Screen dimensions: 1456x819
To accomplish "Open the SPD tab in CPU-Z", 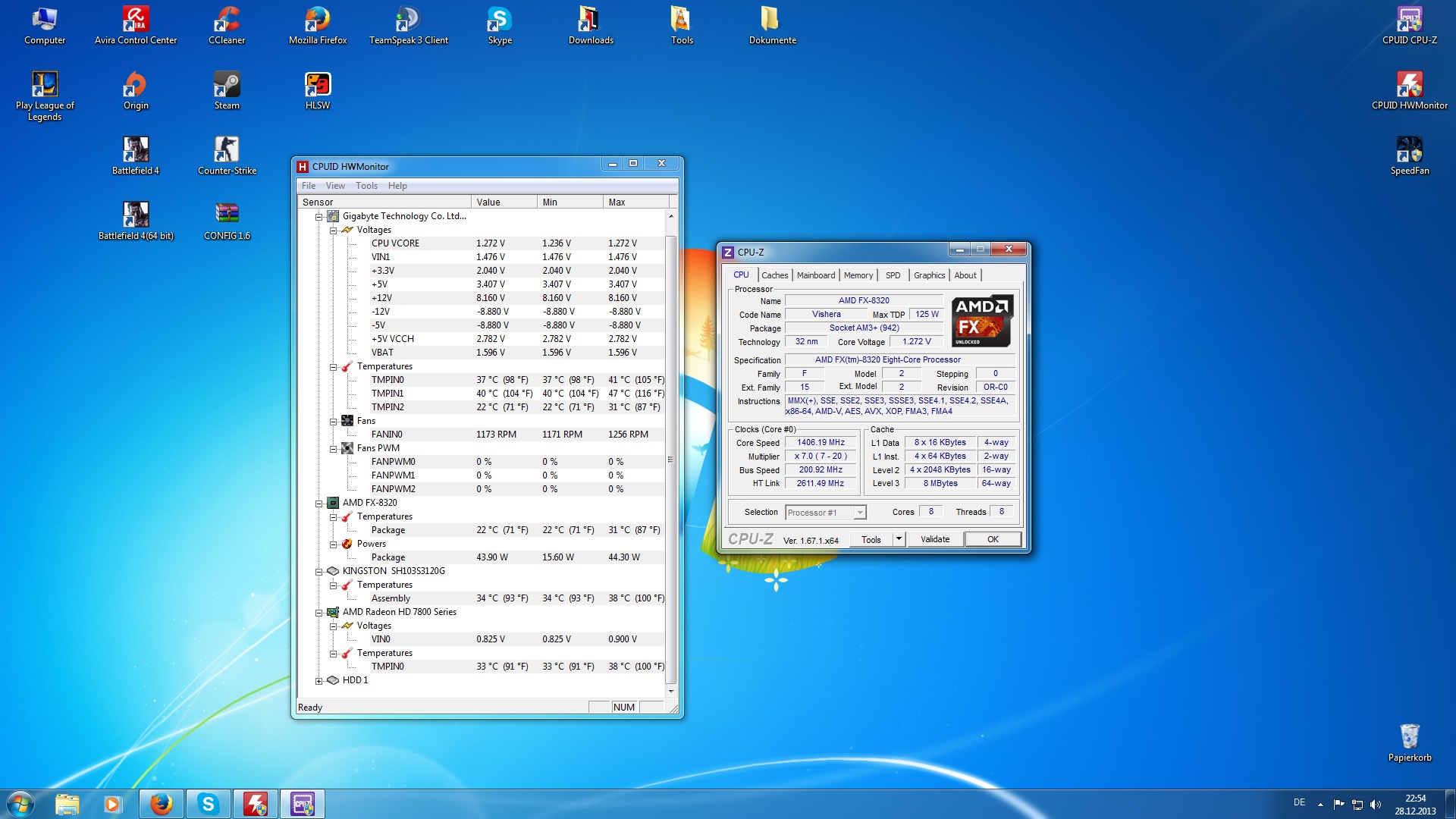I will pos(893,275).
